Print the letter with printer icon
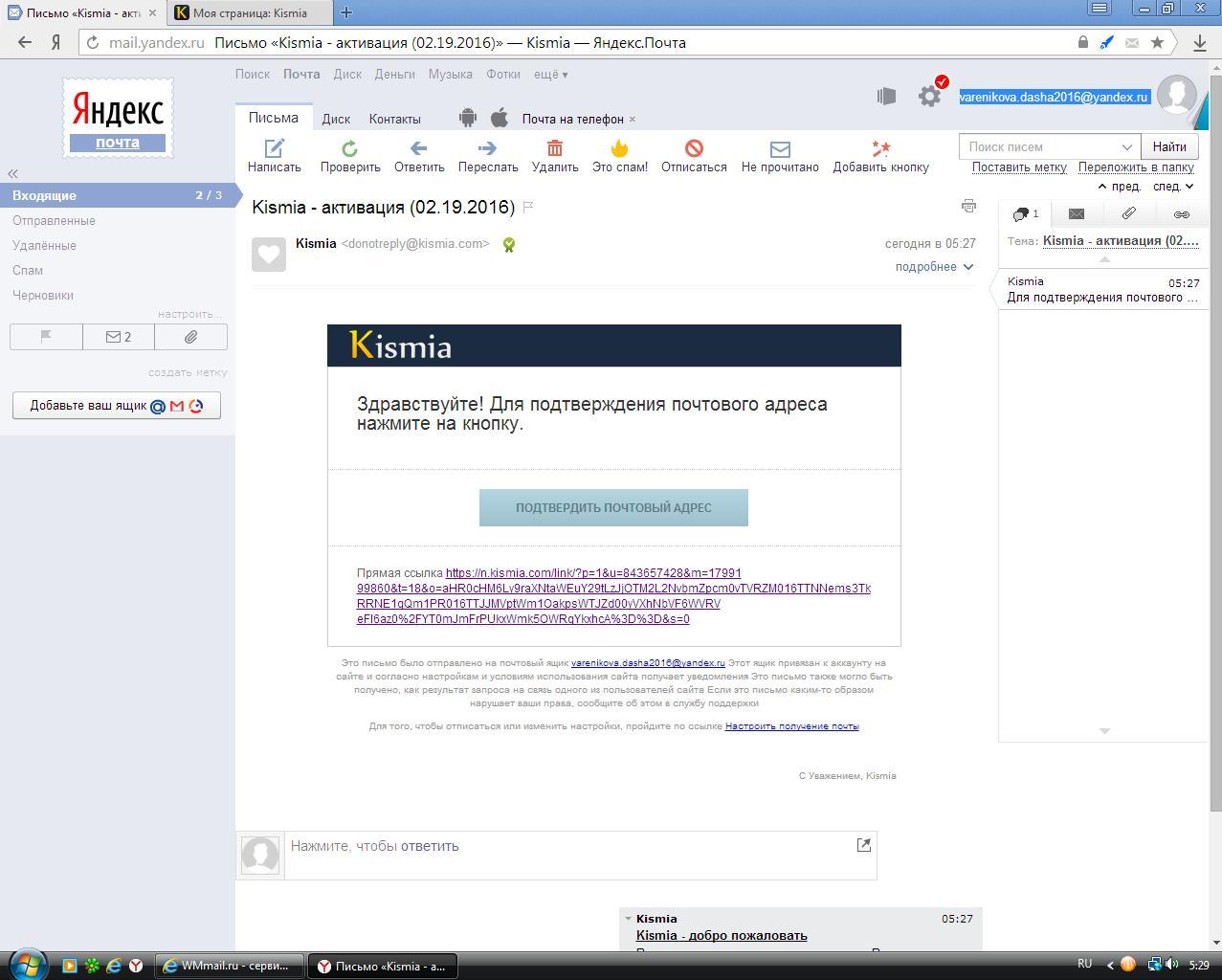 coord(968,206)
